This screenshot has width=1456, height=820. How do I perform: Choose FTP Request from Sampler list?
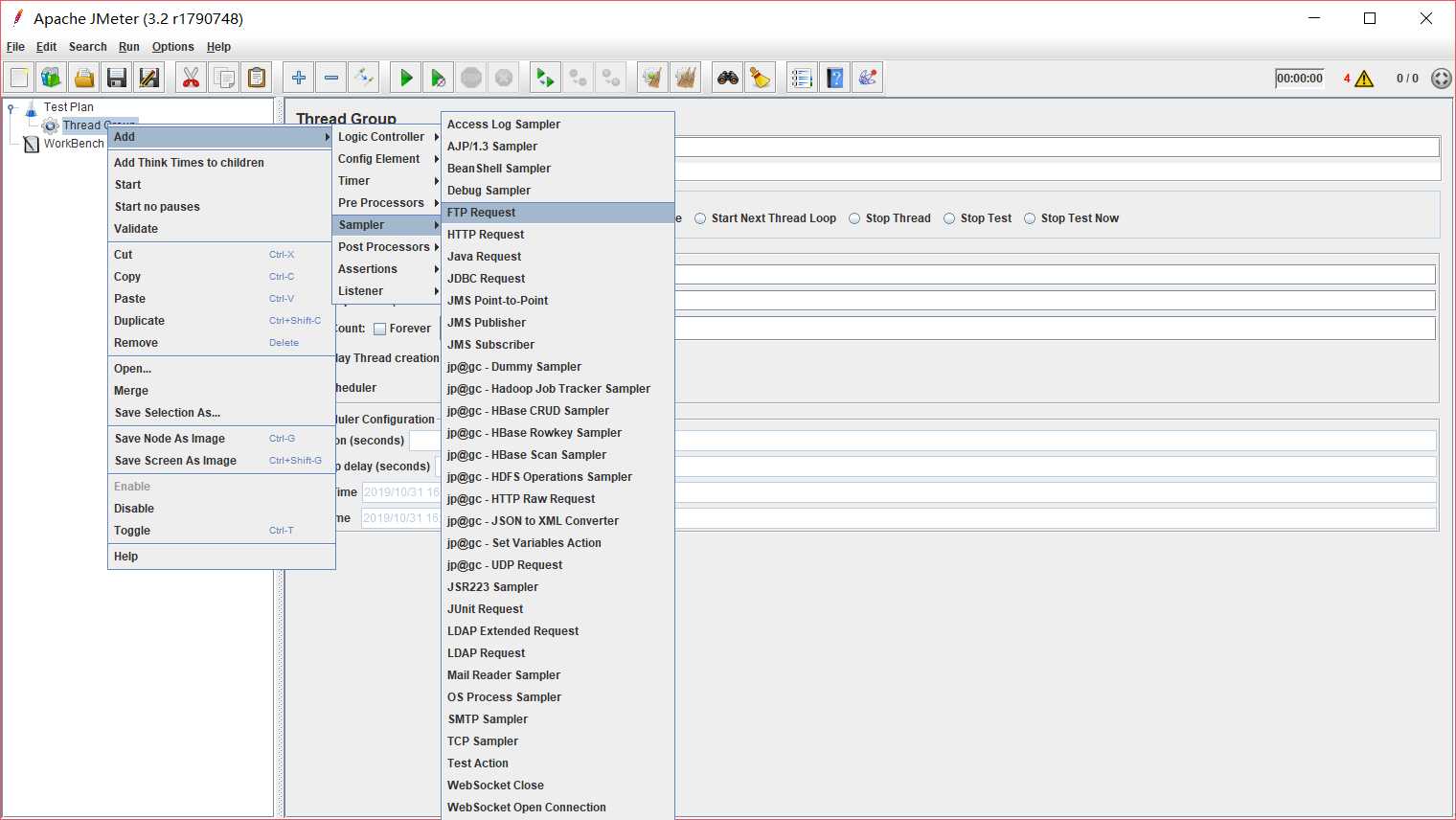pyautogui.click(x=558, y=213)
